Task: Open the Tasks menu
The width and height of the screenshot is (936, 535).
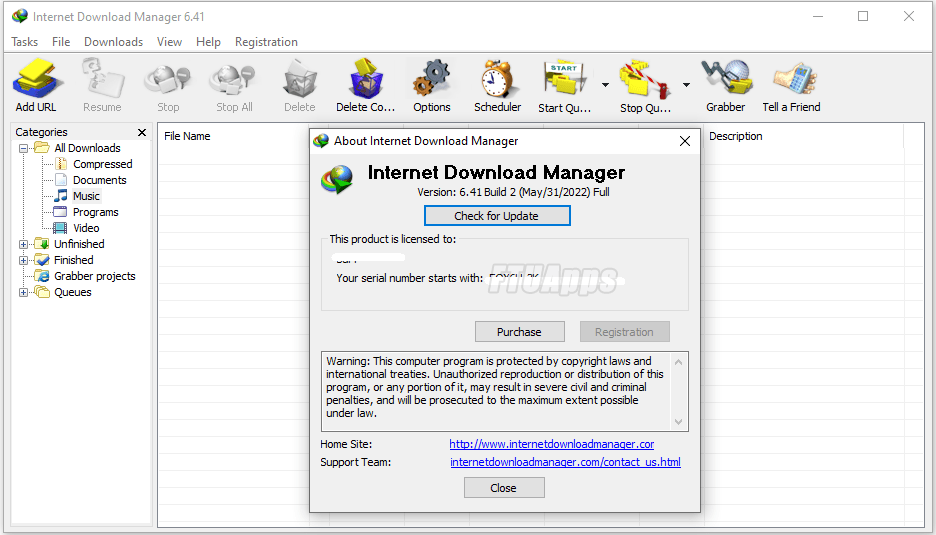Action: tap(24, 42)
